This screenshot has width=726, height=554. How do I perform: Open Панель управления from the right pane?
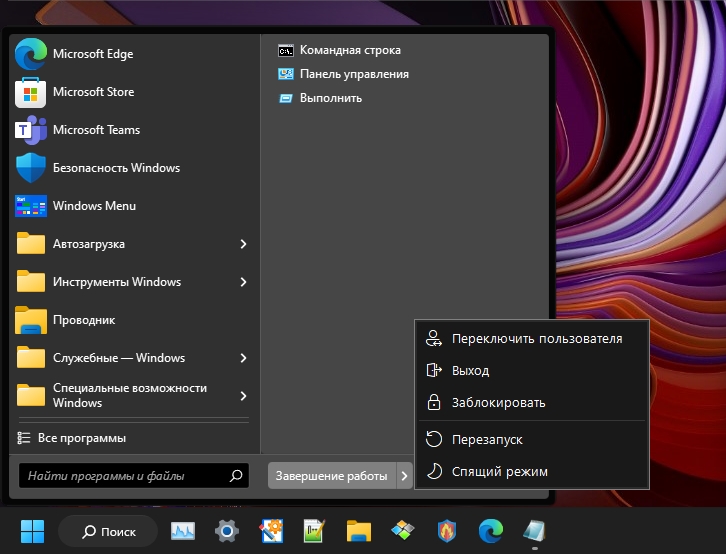(x=354, y=74)
